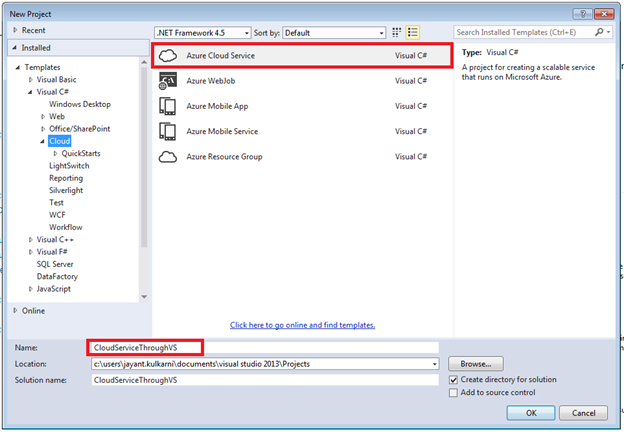Select SQL Server in template tree
The height and width of the screenshot is (432, 624).
[x=55, y=264]
